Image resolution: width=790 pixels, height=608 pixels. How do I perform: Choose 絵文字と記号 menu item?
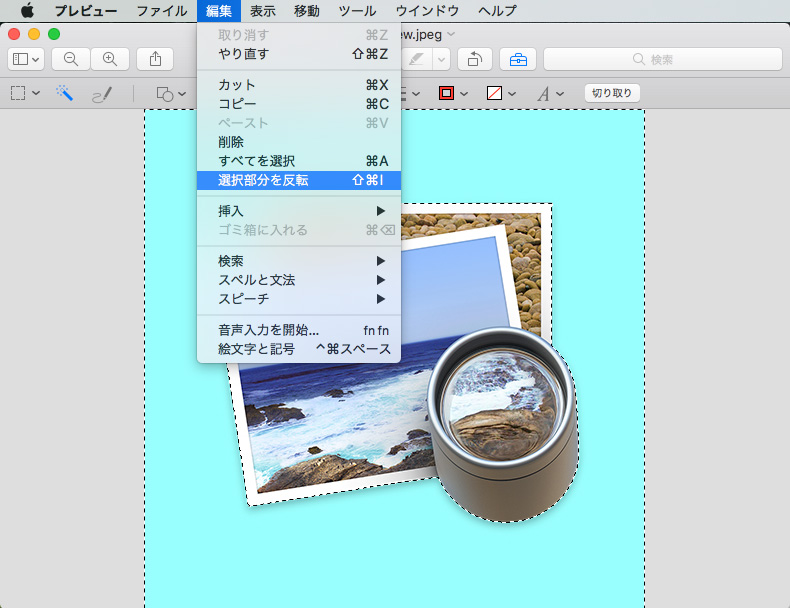pyautogui.click(x=299, y=349)
